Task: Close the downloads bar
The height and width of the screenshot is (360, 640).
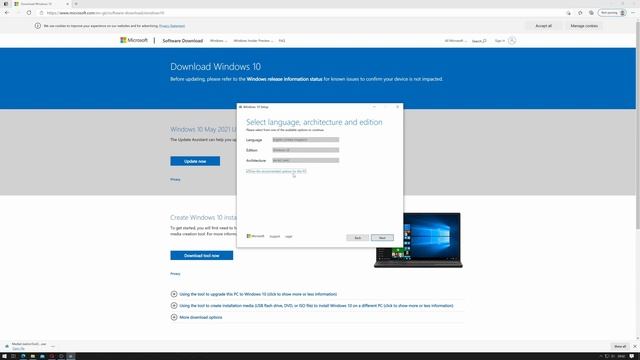Action: 635,346
